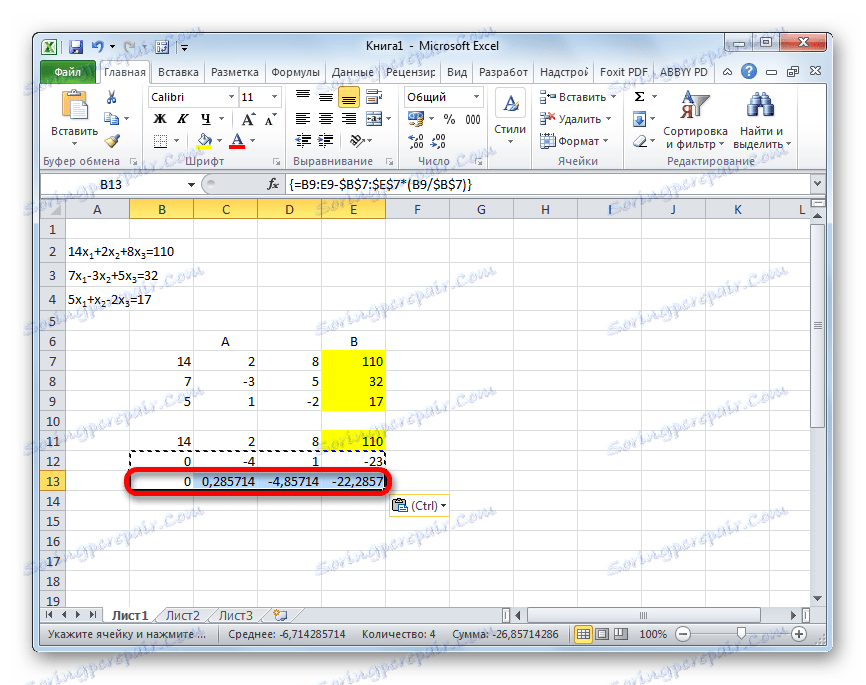This screenshot has width=866, height=685.
Task: Apply the cell borders icon
Action: click(160, 141)
